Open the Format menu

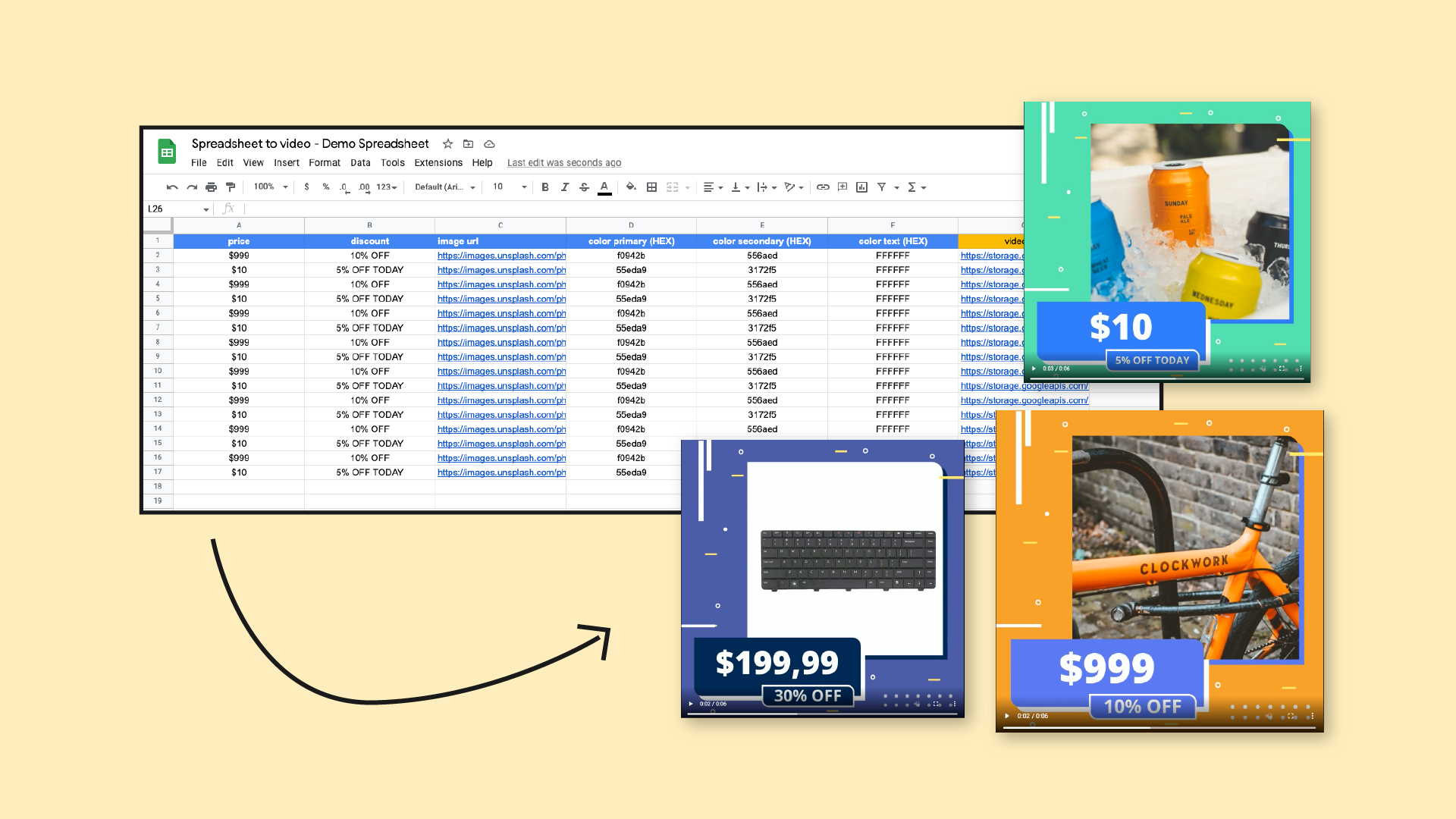[x=322, y=162]
